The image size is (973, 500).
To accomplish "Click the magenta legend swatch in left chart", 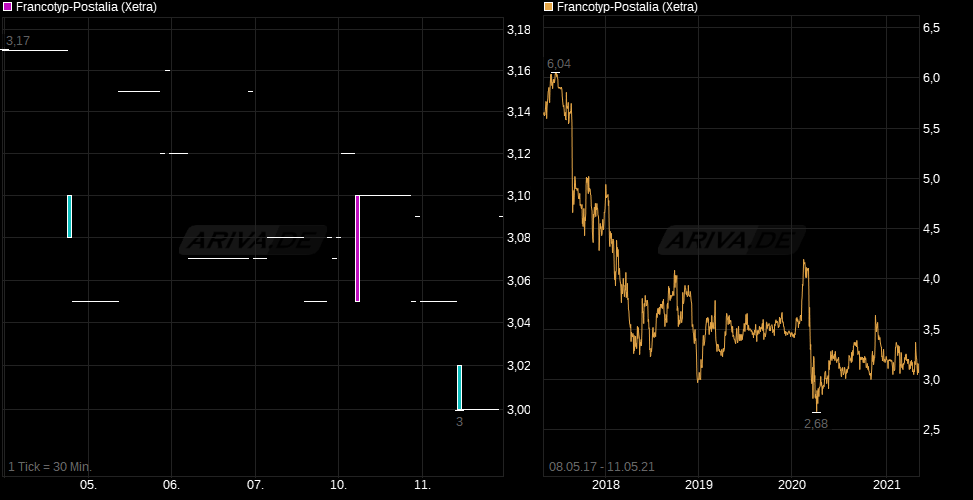I will [x=8, y=7].
